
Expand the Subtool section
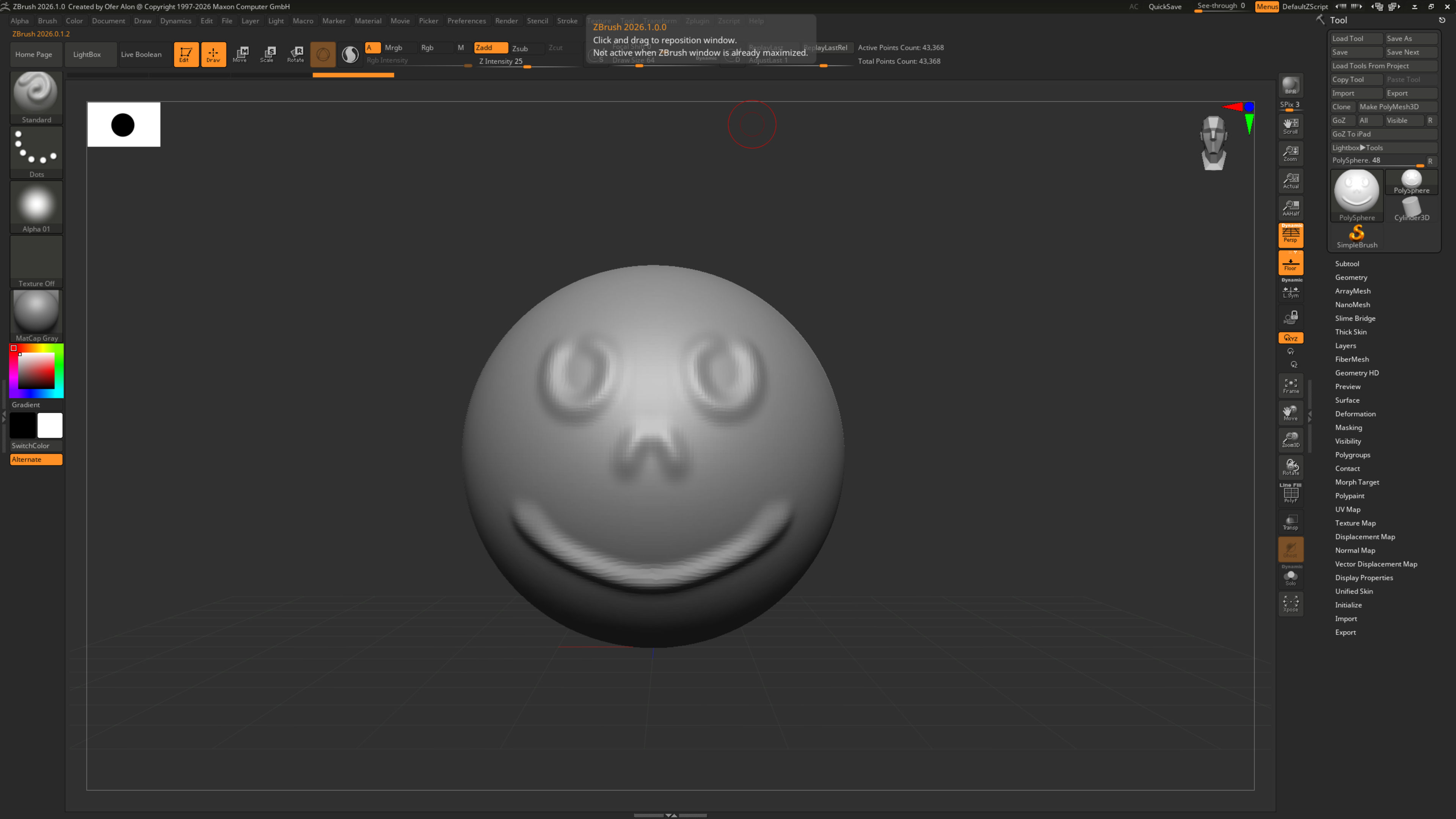pos(1347,264)
